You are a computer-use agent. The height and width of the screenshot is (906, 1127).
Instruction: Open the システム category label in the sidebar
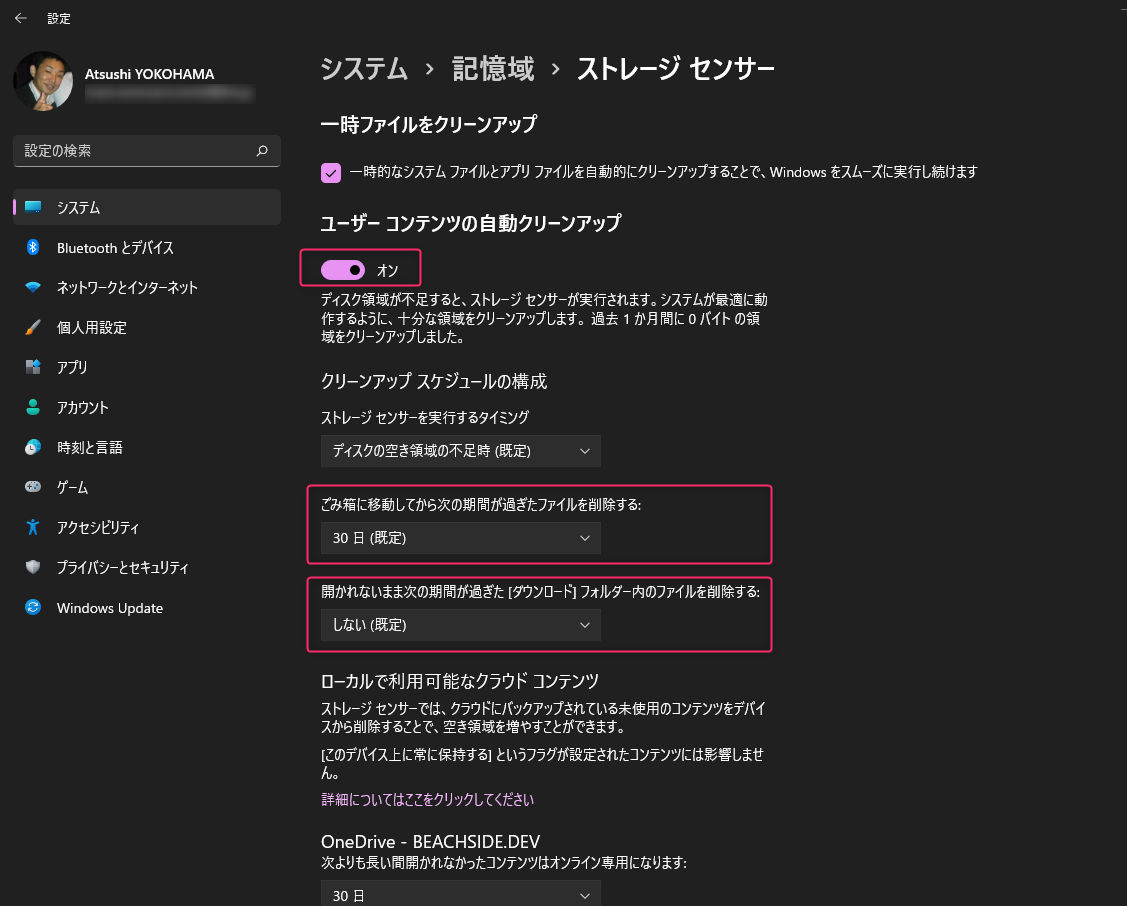tap(78, 208)
